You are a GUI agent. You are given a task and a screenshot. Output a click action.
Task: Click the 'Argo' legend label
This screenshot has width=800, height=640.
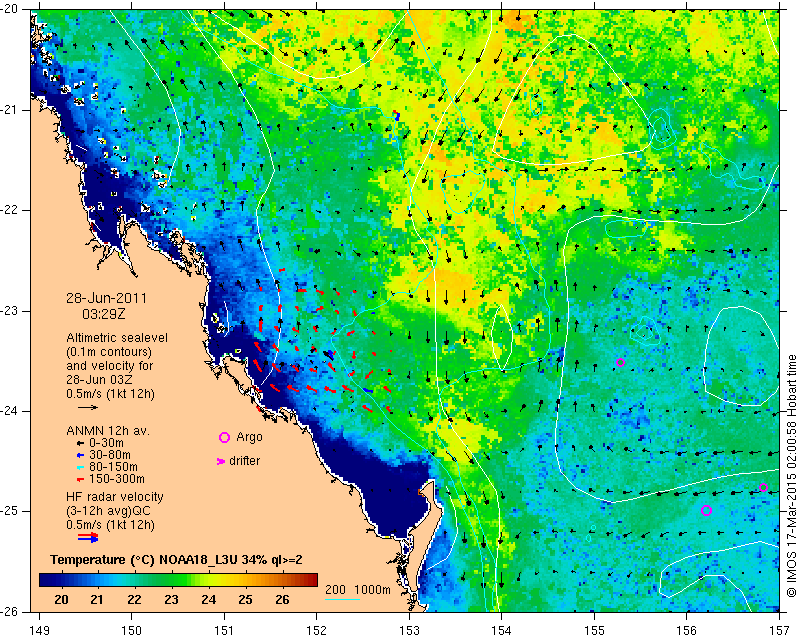(x=249, y=437)
